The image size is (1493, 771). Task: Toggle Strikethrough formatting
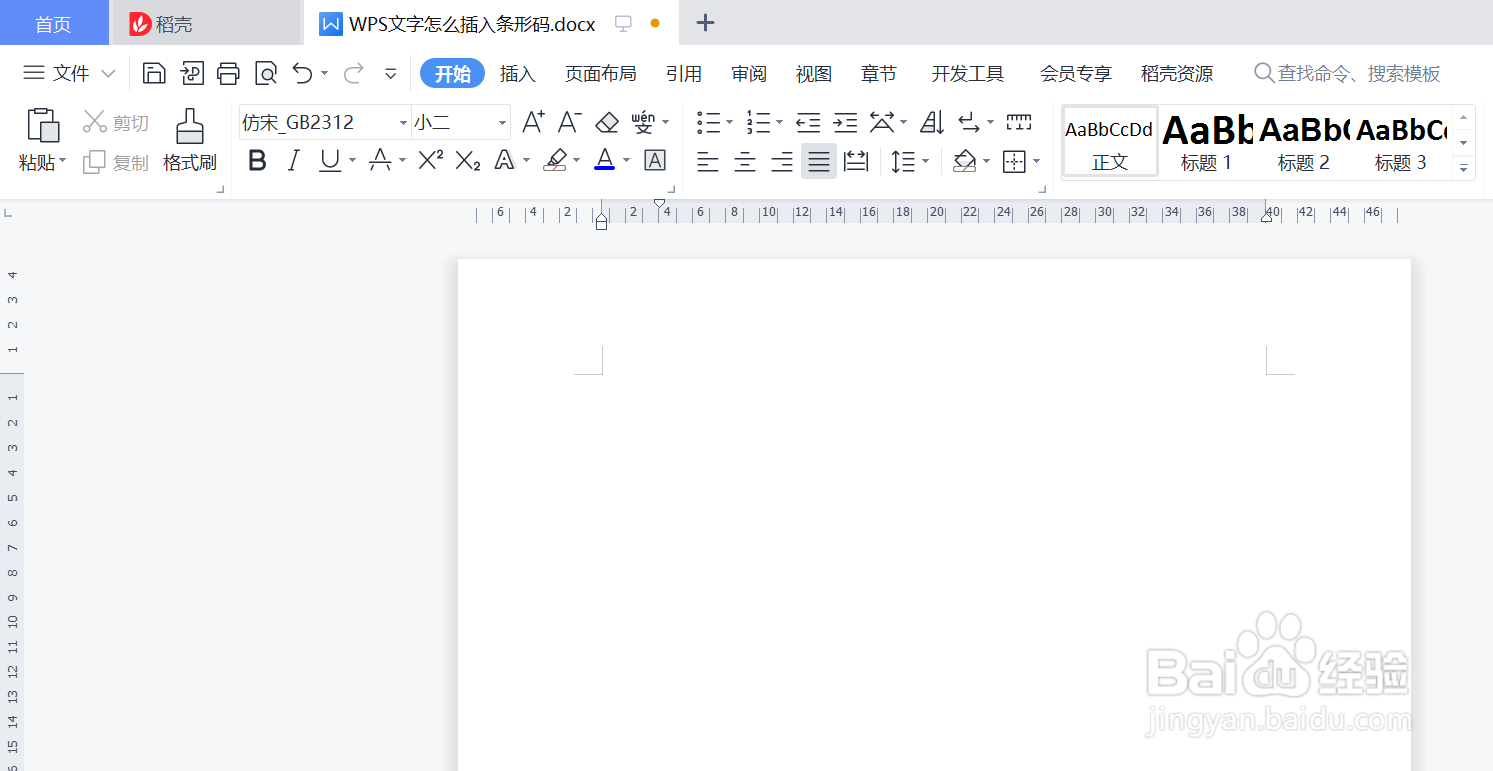(380, 160)
